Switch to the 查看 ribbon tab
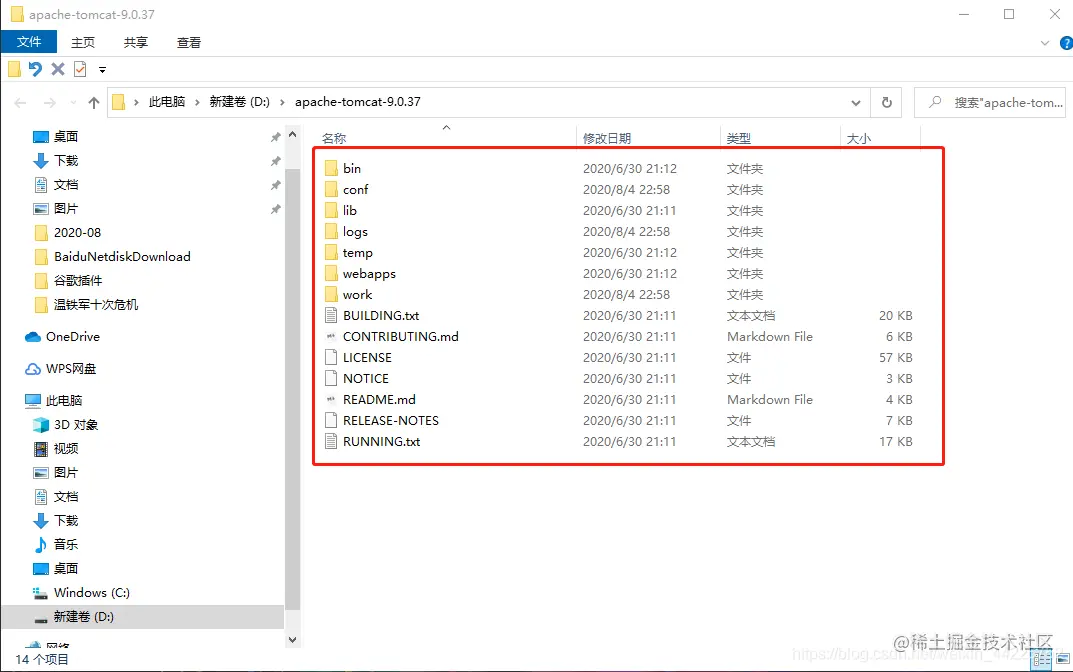Image resolution: width=1073 pixels, height=672 pixels. 189,42
